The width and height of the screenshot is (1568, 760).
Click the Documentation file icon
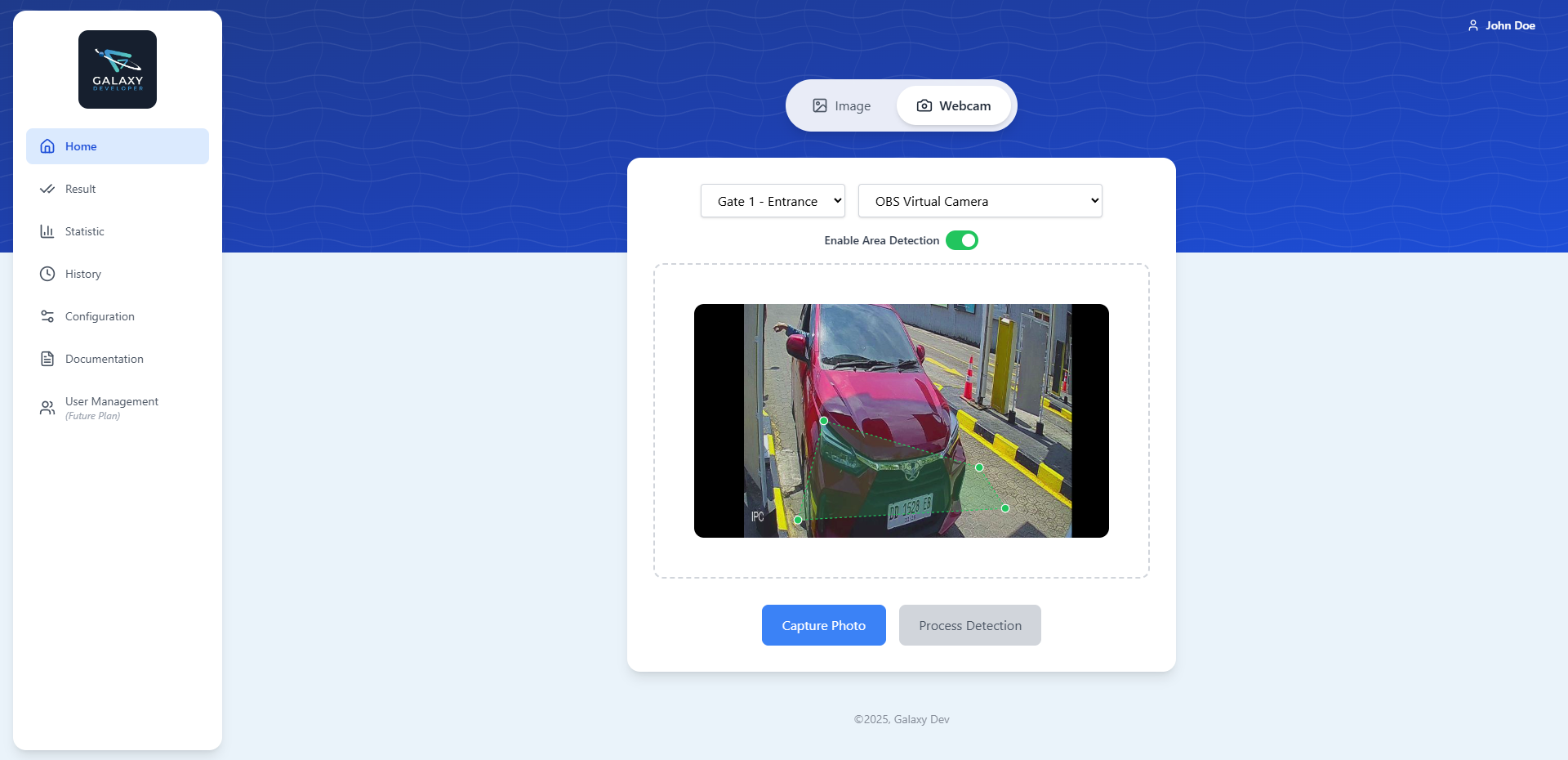(47, 359)
